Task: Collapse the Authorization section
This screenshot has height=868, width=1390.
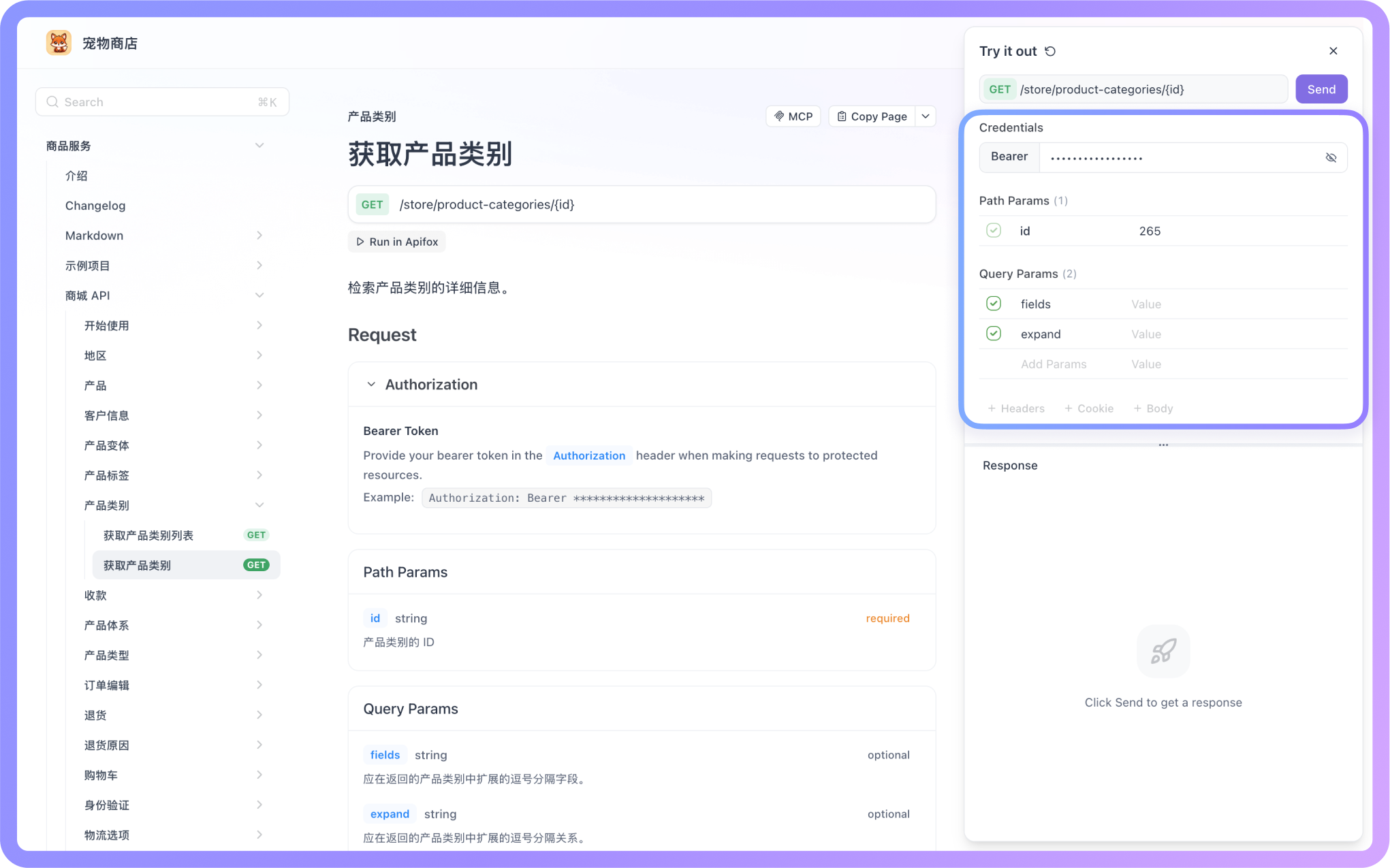Action: click(371, 385)
